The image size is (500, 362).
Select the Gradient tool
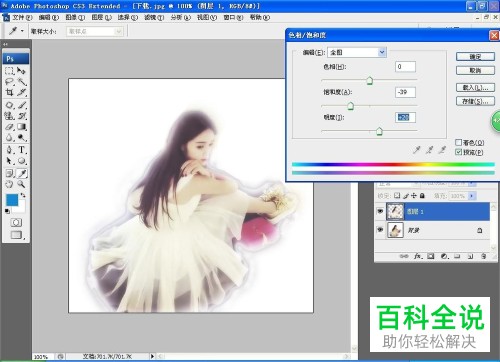pyautogui.click(x=21, y=127)
